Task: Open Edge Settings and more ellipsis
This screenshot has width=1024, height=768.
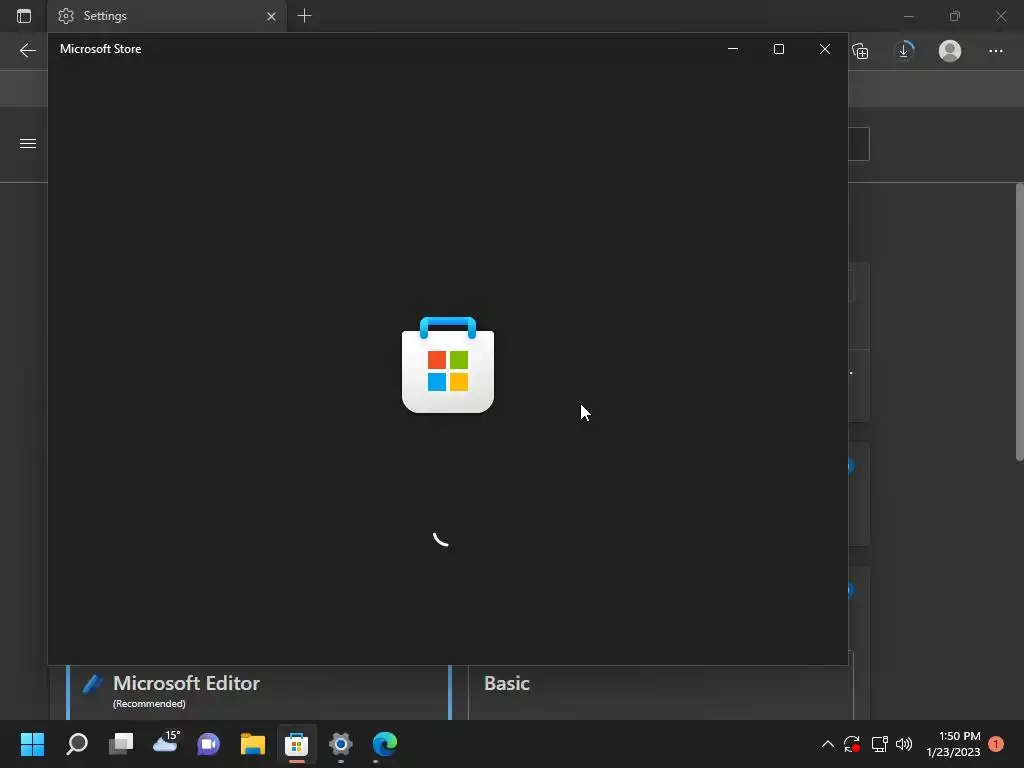Action: click(995, 50)
